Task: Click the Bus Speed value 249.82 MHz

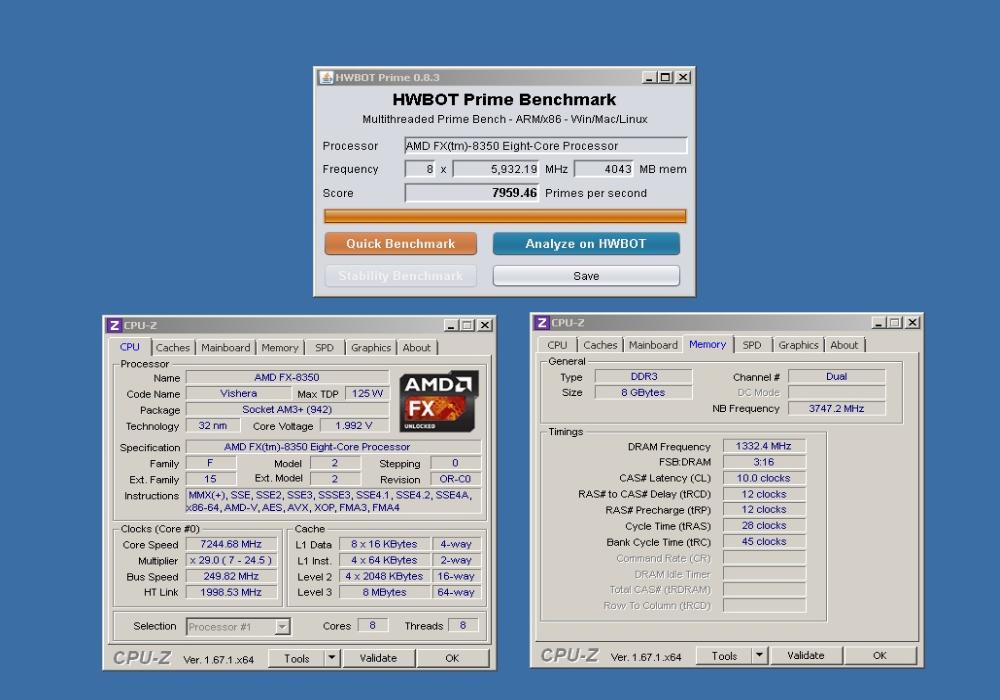Action: pyautogui.click(x=231, y=576)
